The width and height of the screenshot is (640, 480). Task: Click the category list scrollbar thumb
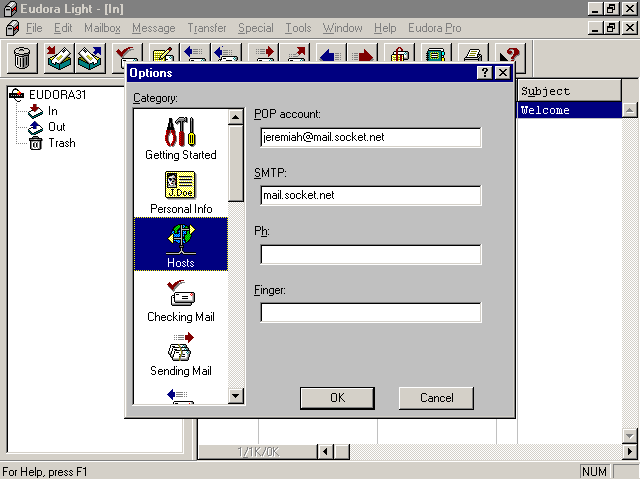coord(236,163)
